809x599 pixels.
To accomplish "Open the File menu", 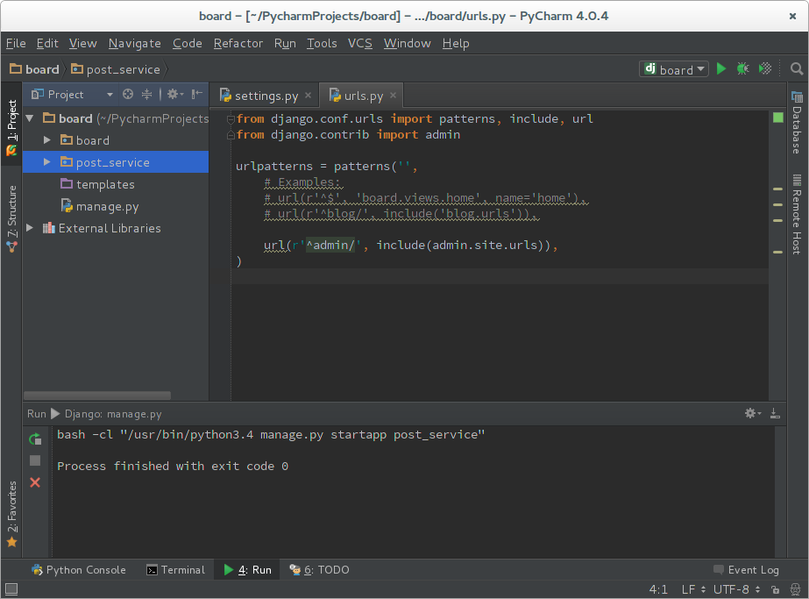I will [x=15, y=43].
